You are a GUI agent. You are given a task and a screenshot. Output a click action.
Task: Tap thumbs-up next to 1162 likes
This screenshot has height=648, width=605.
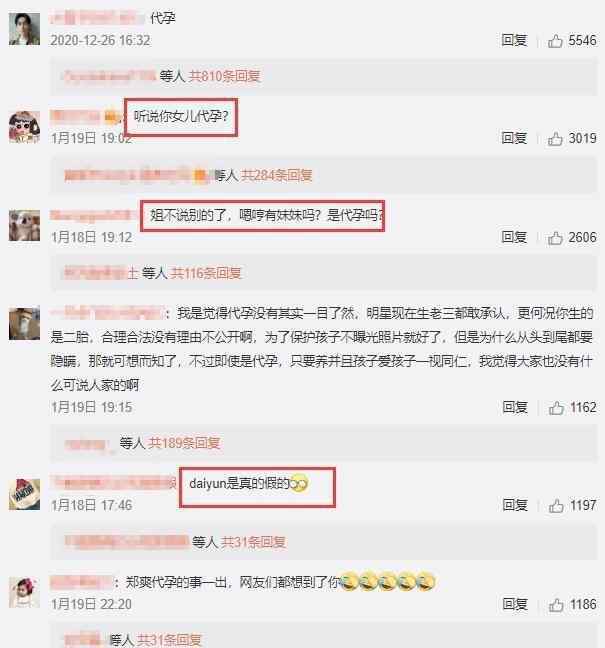(x=556, y=408)
